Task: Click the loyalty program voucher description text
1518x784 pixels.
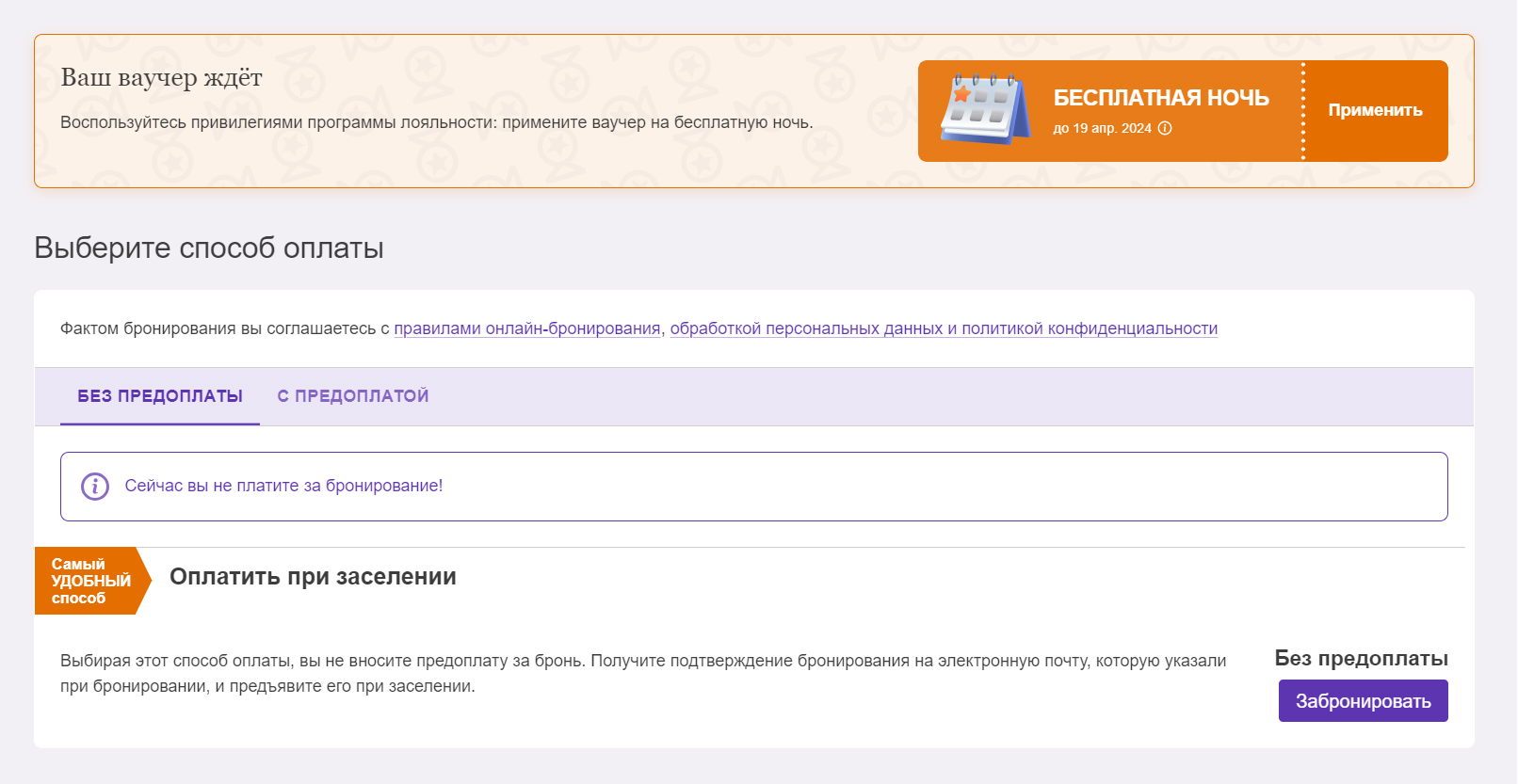Action: point(437,122)
